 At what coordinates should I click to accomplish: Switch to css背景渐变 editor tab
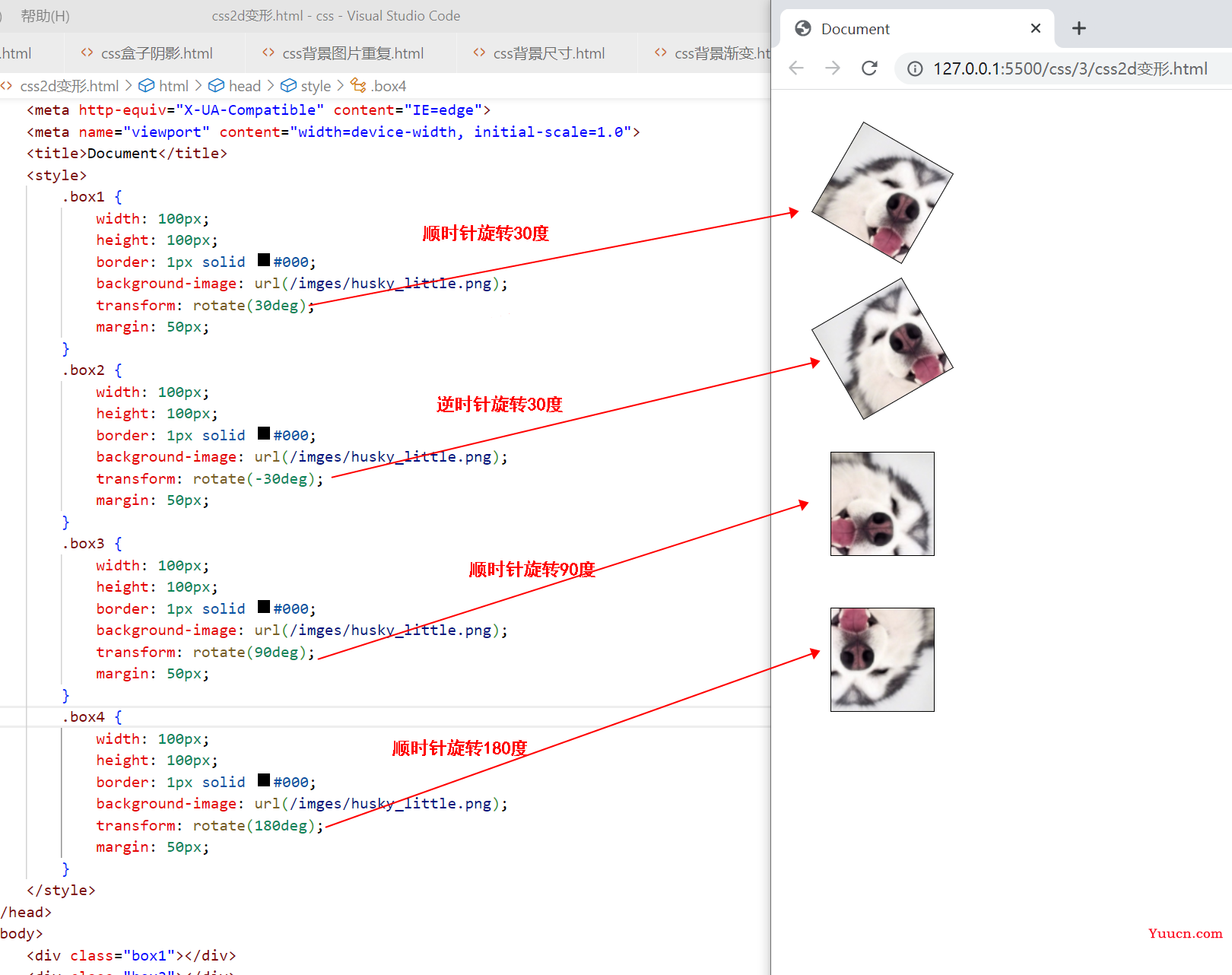point(705,53)
